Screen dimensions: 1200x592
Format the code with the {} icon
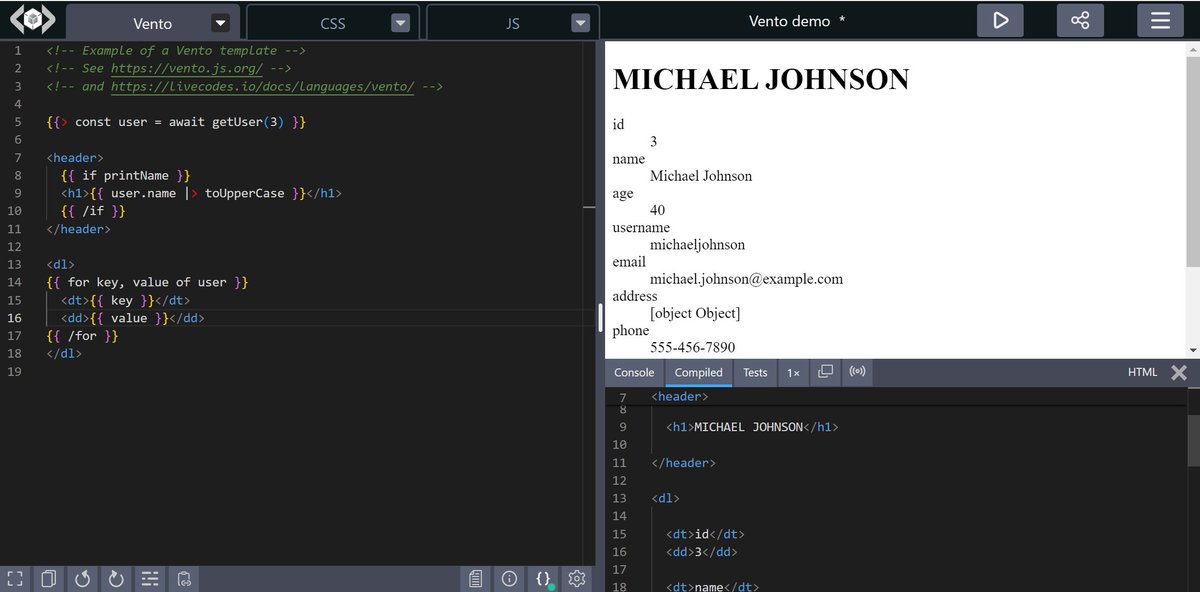tap(543, 578)
